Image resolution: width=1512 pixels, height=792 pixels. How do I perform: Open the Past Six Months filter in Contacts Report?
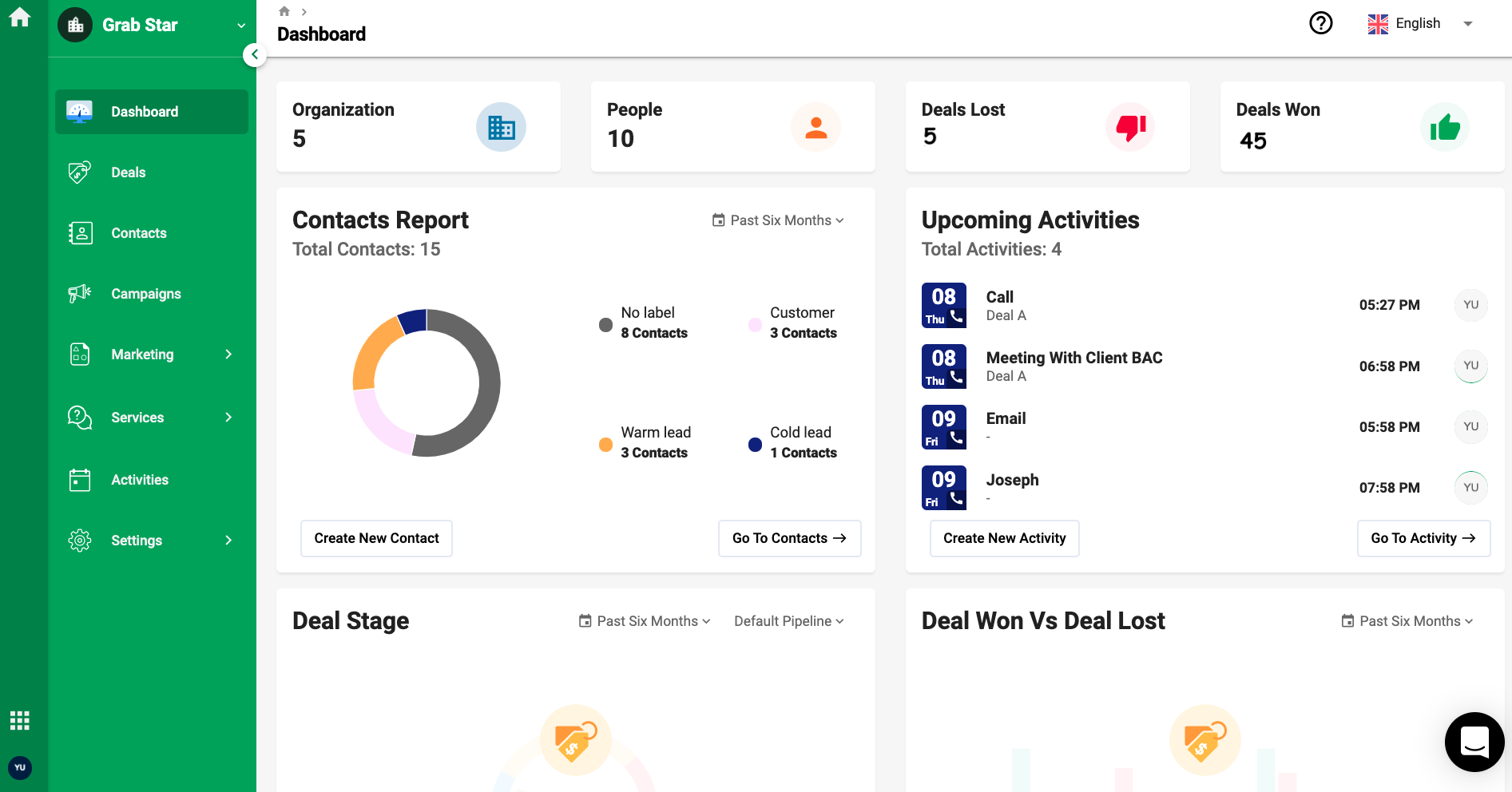click(777, 220)
